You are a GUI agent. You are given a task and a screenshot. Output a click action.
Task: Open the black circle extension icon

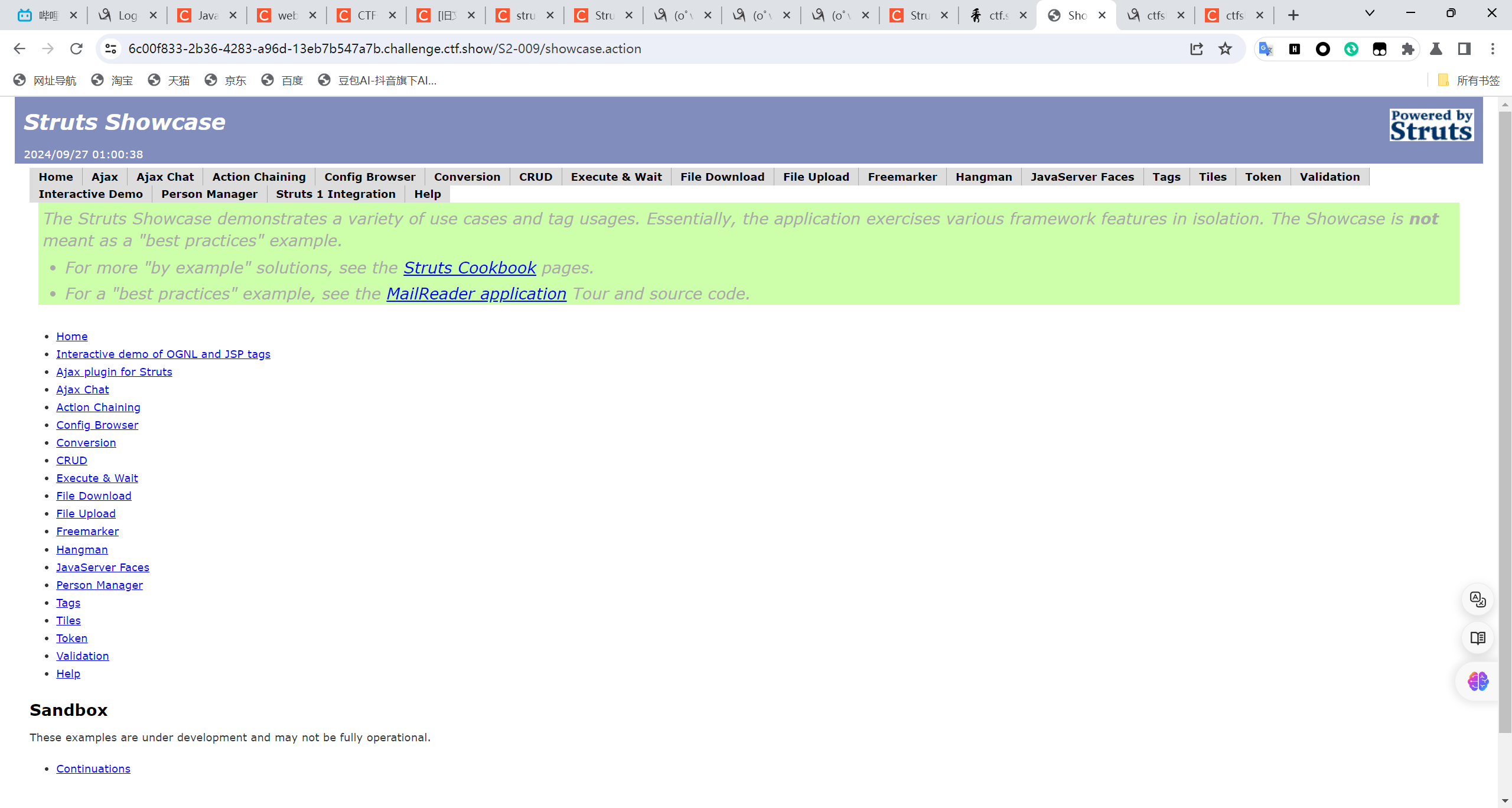[x=1323, y=49]
